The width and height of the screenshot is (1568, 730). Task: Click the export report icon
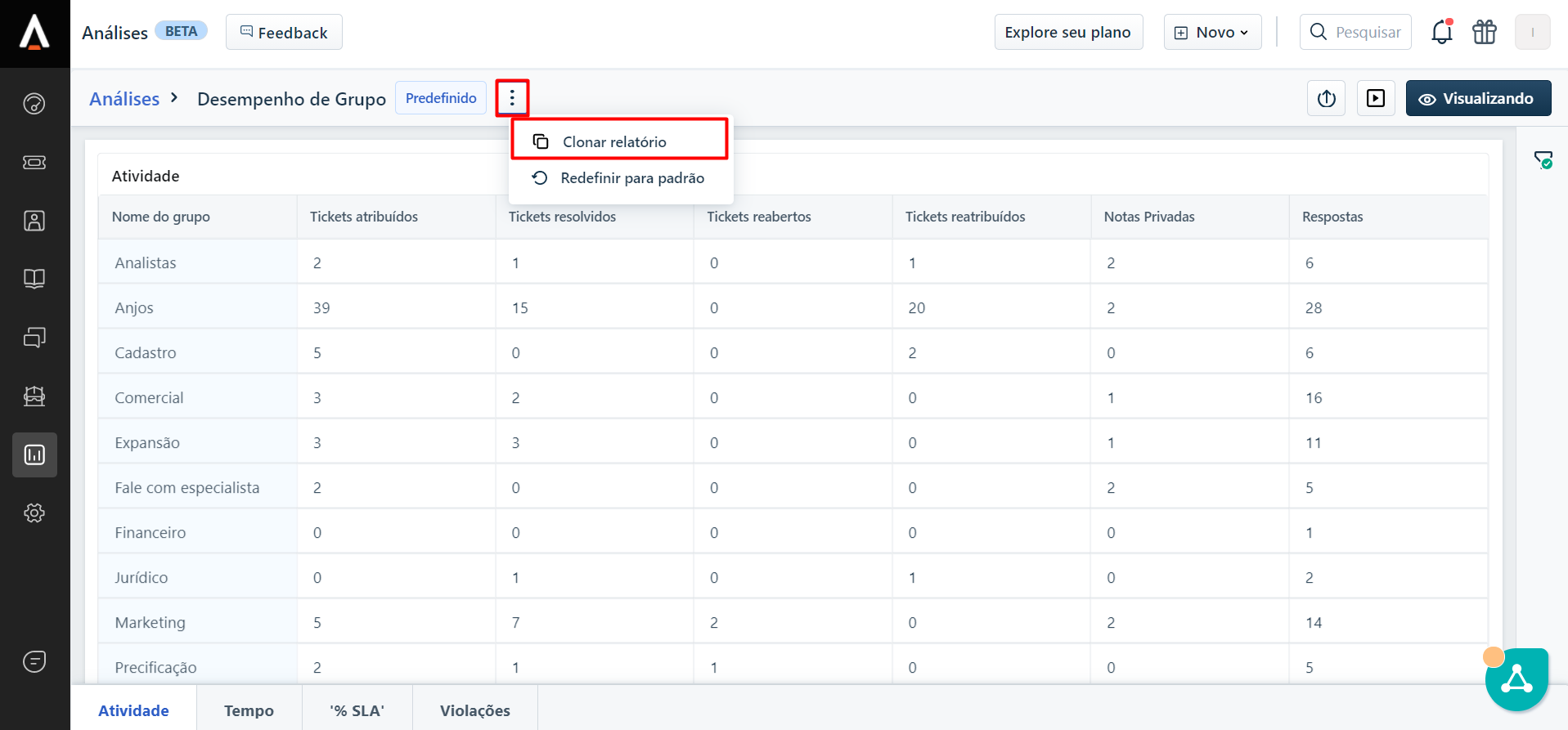click(1326, 99)
